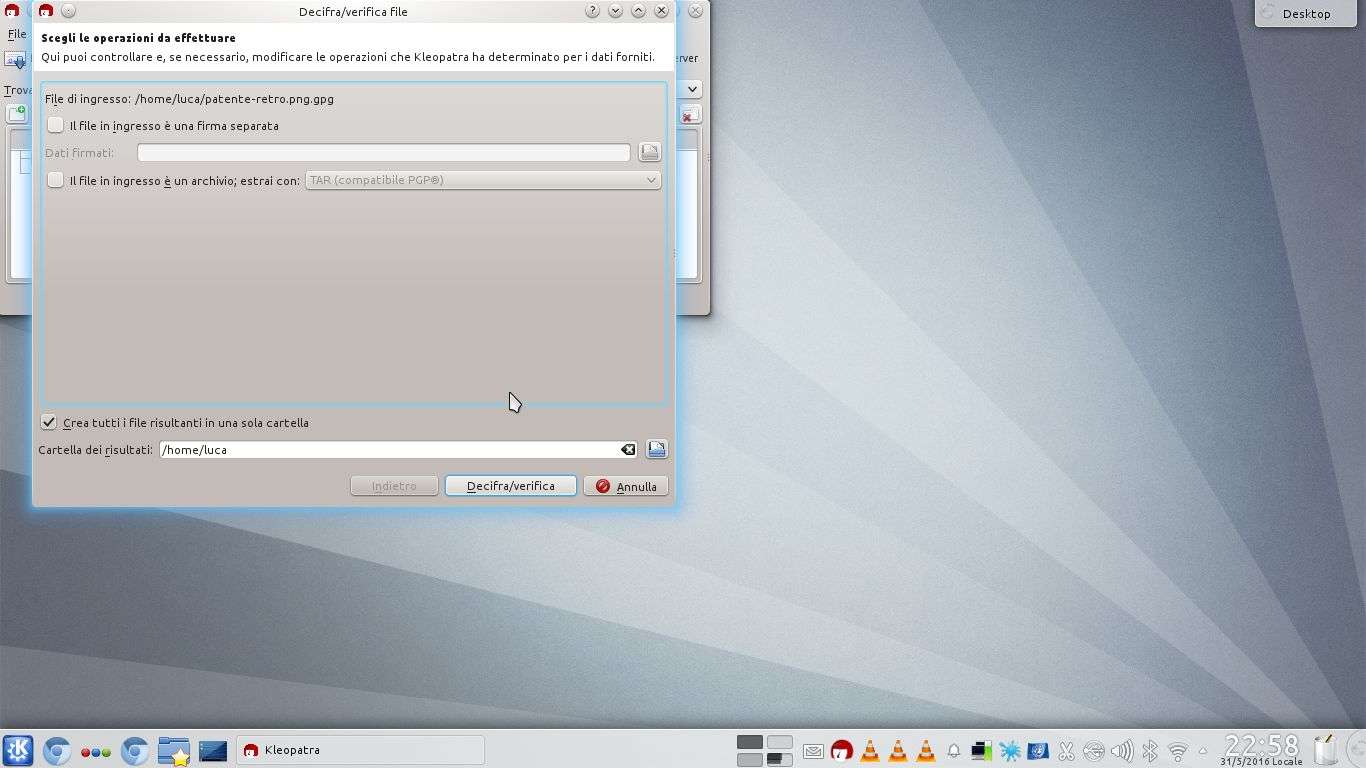
Task: Uncheck 'Crea tutti i file risultanti in una sola cartella'
Action: [49, 423]
